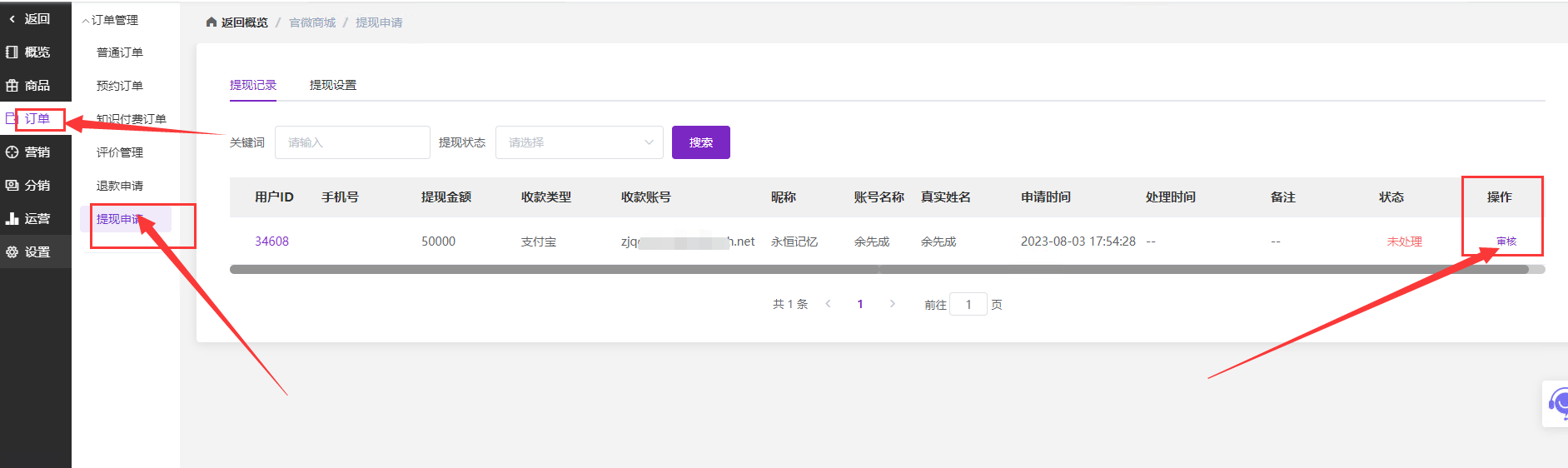Go to next page with right chevron
1568x468 pixels.
892,304
